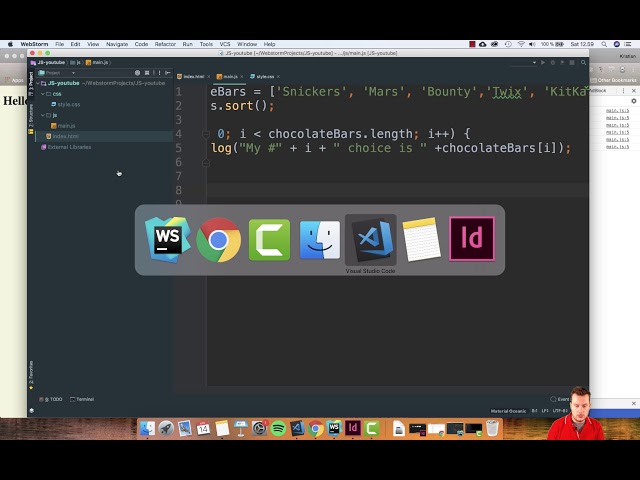640x480 pixels.
Task: Open Chrome DevTools settings gear
Action: click(633, 101)
